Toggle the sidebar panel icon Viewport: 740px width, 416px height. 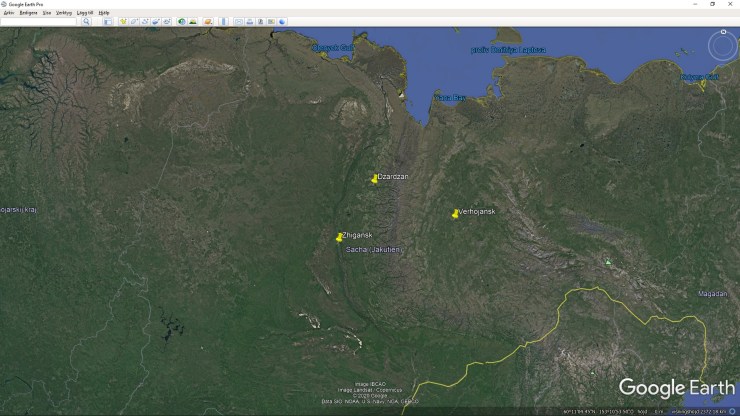pyautogui.click(x=108, y=21)
